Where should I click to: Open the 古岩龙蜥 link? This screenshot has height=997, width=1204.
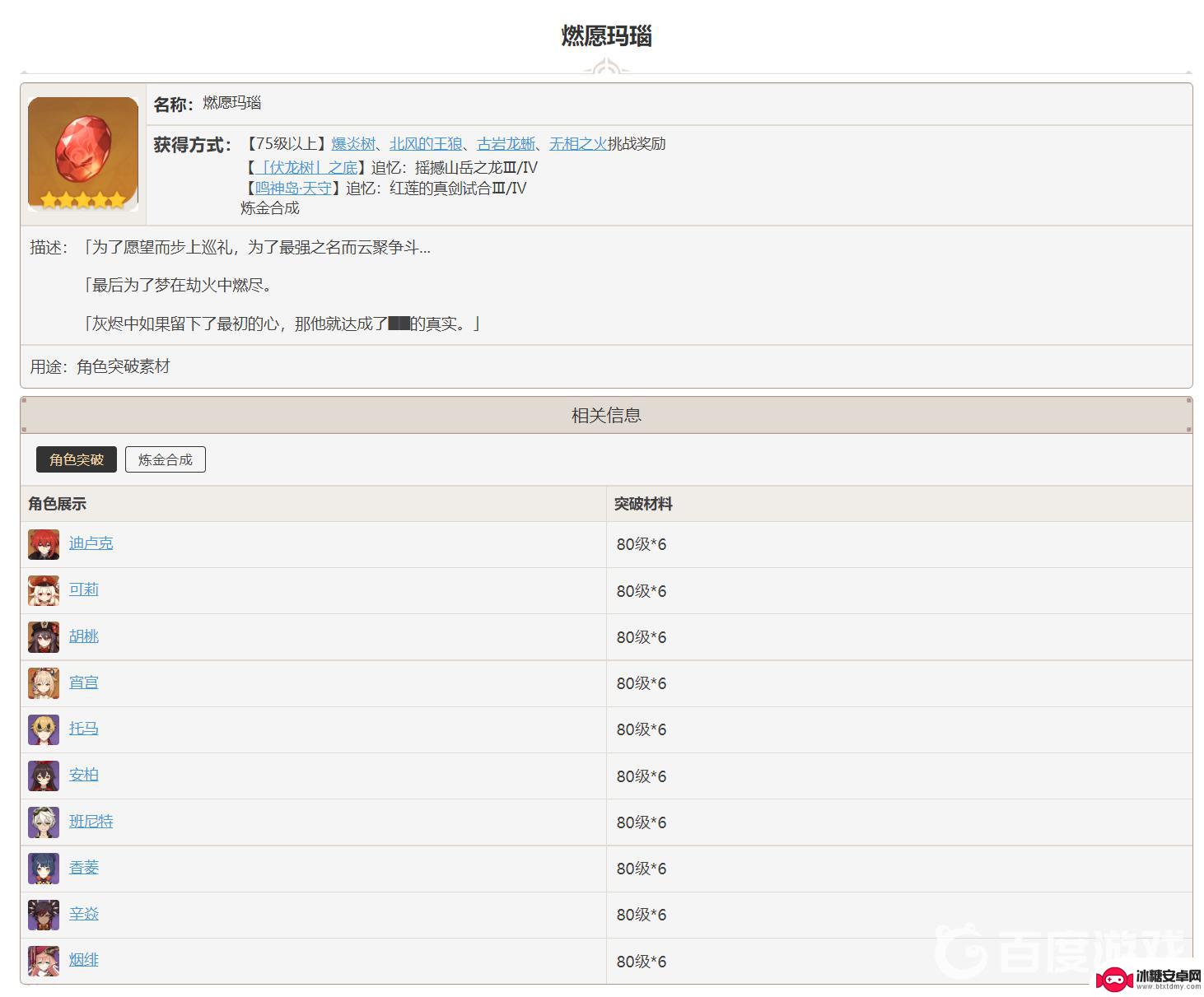(x=506, y=144)
